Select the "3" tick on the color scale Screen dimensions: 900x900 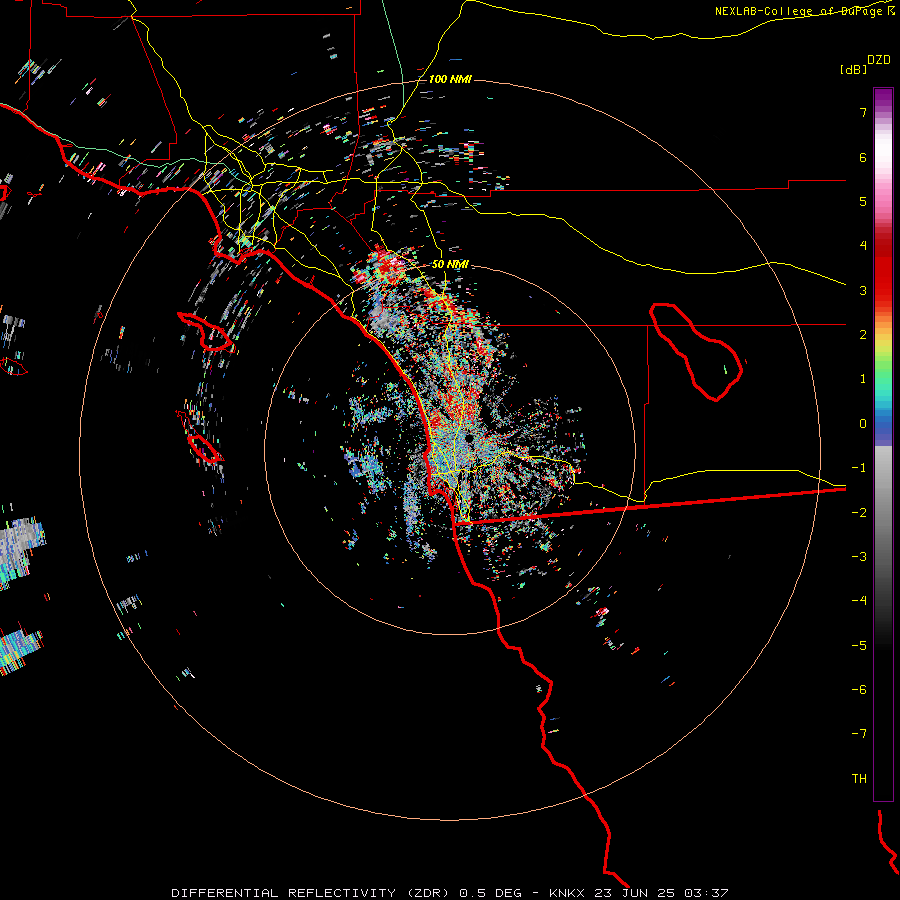pyautogui.click(x=863, y=290)
